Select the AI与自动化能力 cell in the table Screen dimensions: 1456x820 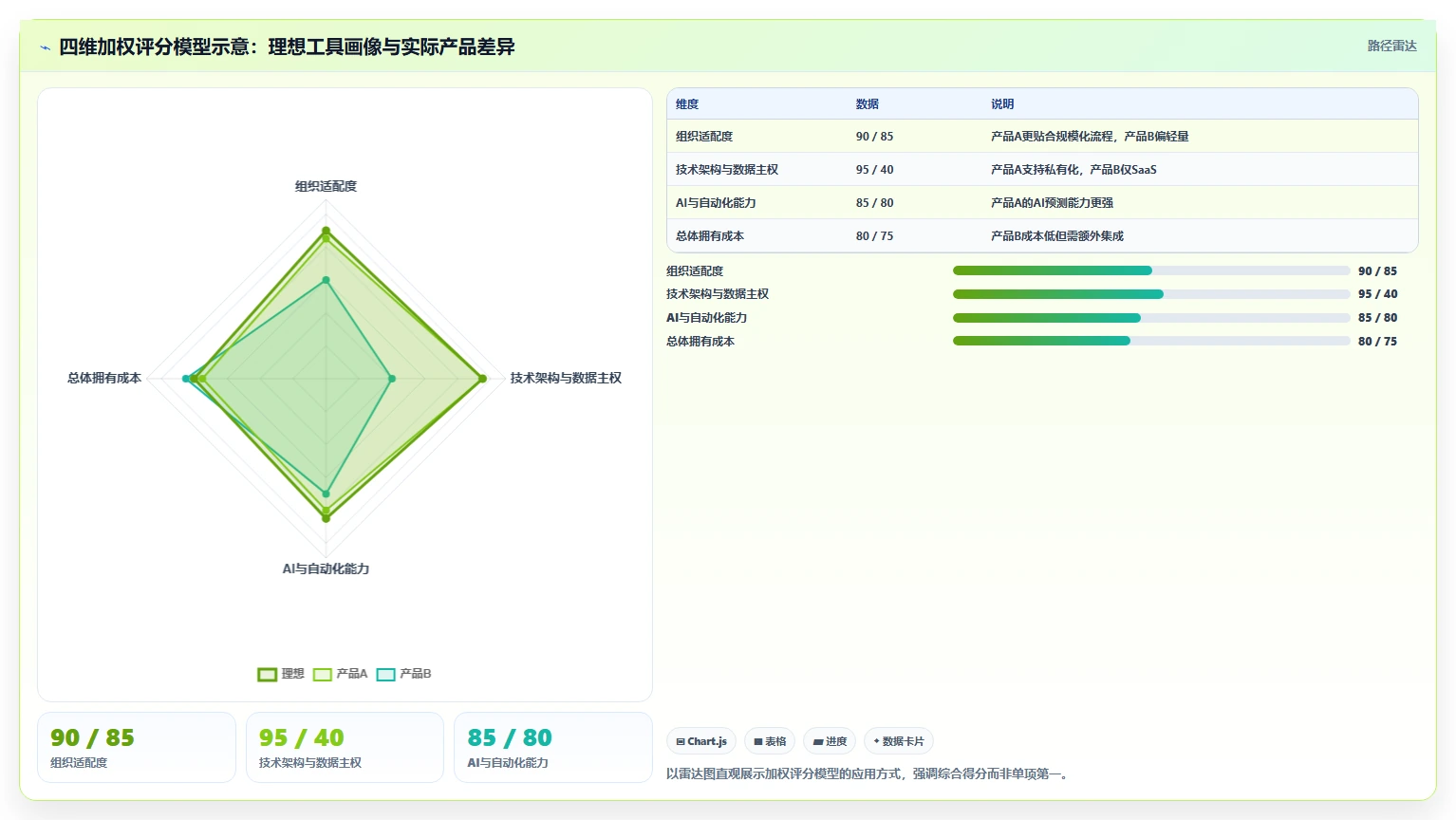point(716,203)
